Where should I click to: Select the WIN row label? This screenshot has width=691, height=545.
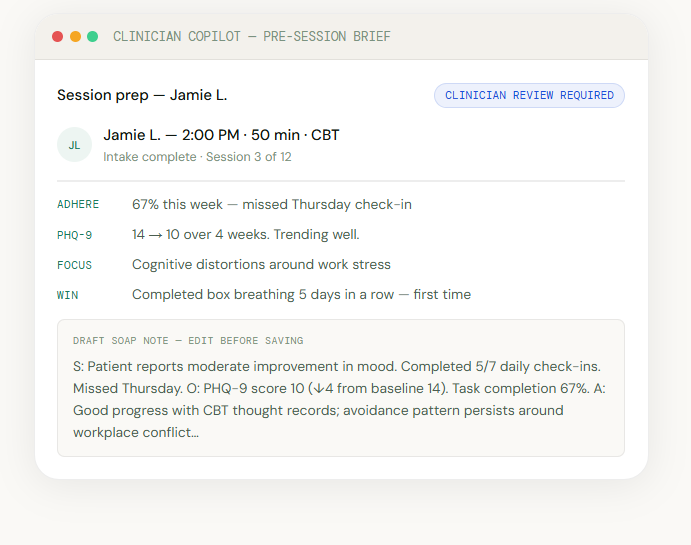pos(68,295)
